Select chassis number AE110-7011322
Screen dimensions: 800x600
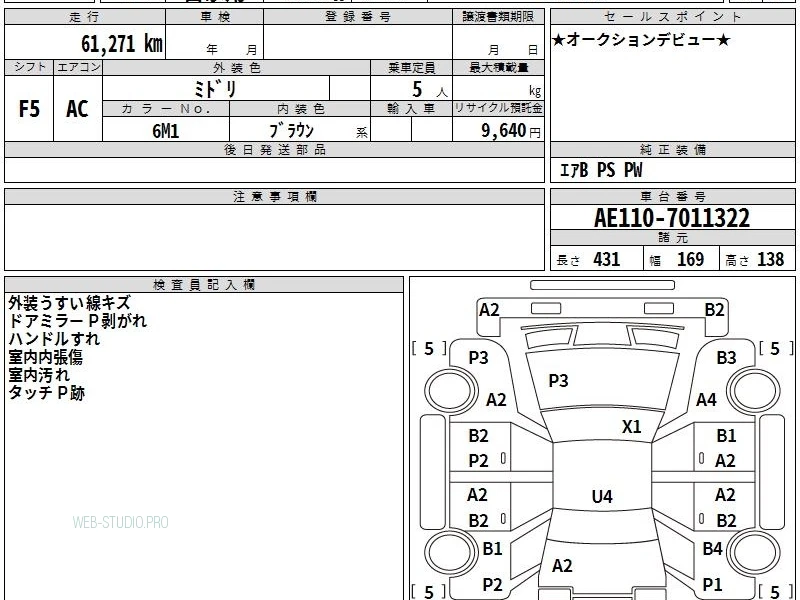click(672, 218)
